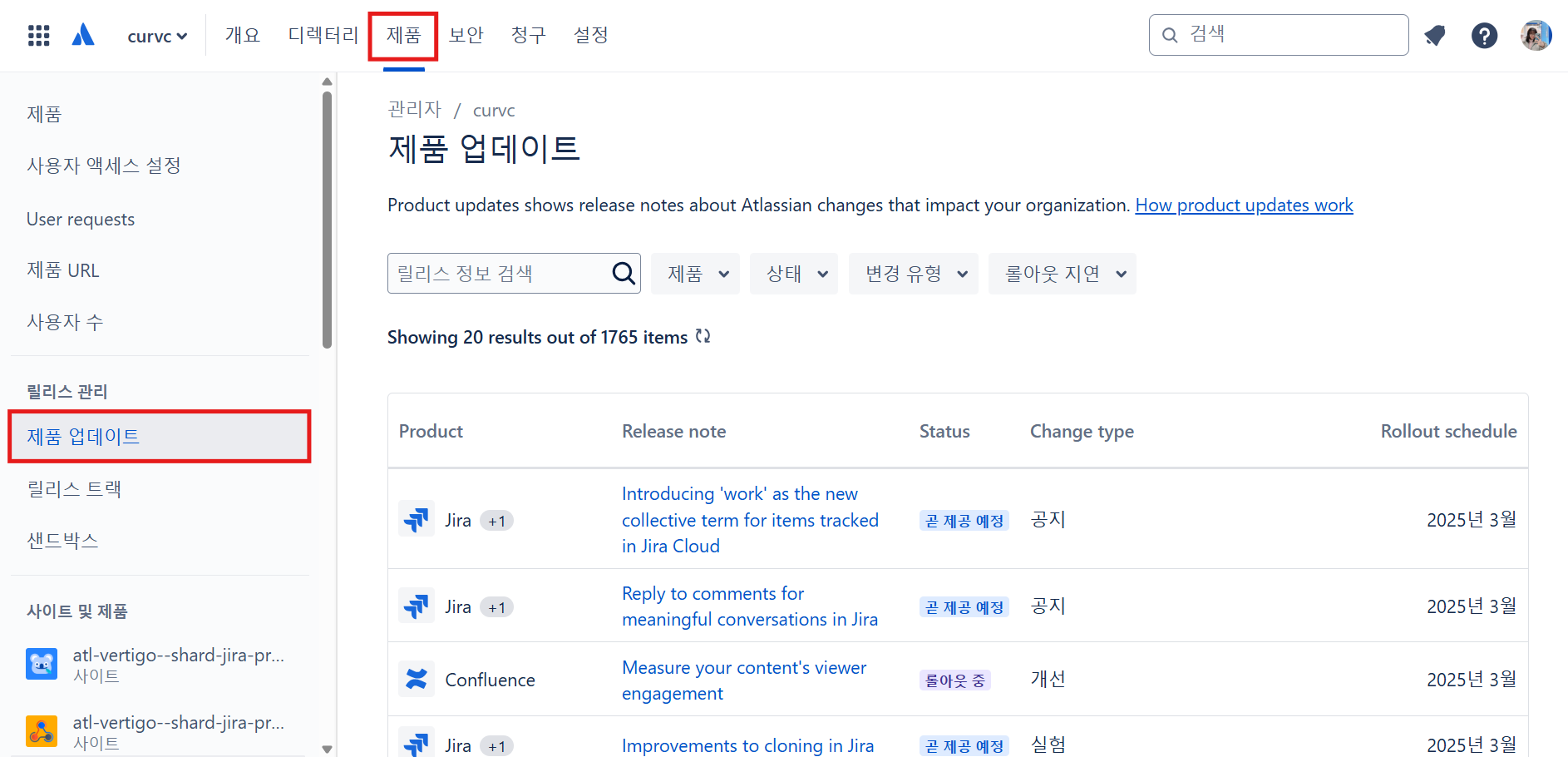
Task: Click the Rollout schedule column header
Action: pos(1448,431)
